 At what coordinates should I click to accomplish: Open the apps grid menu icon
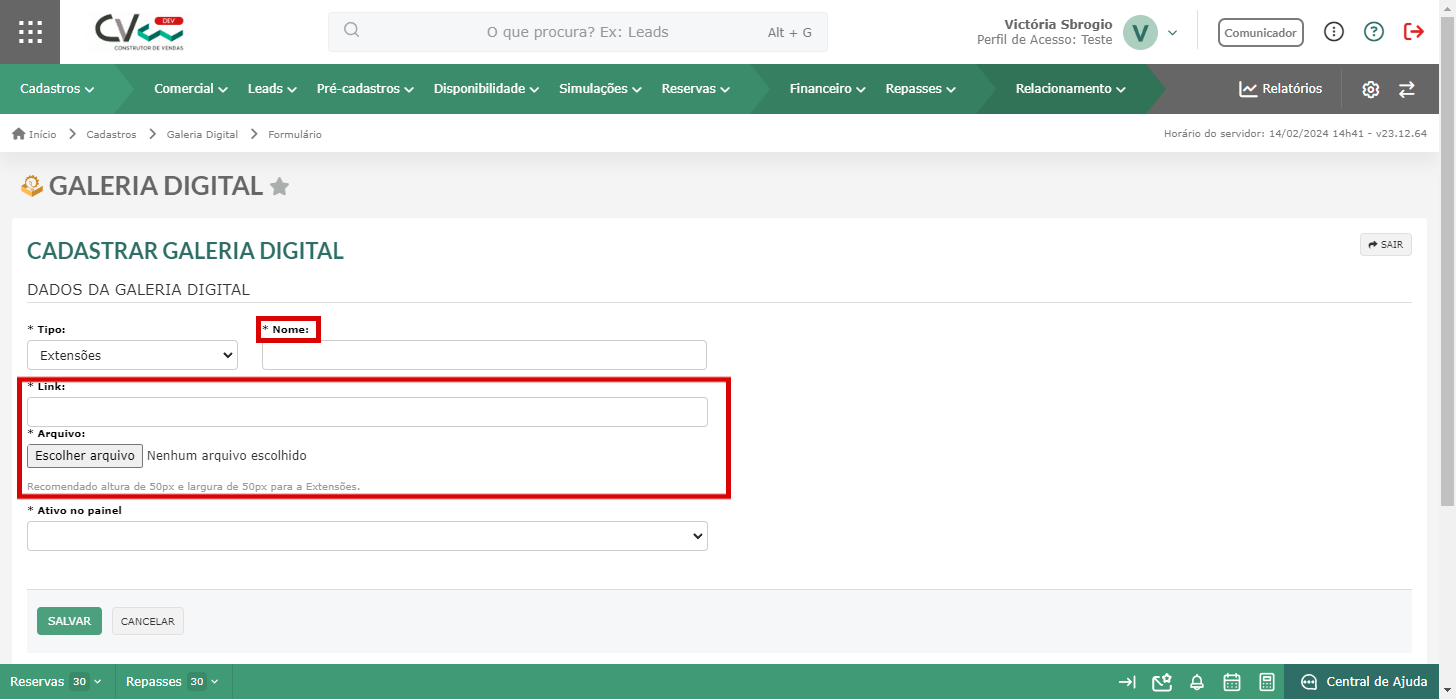[x=30, y=32]
